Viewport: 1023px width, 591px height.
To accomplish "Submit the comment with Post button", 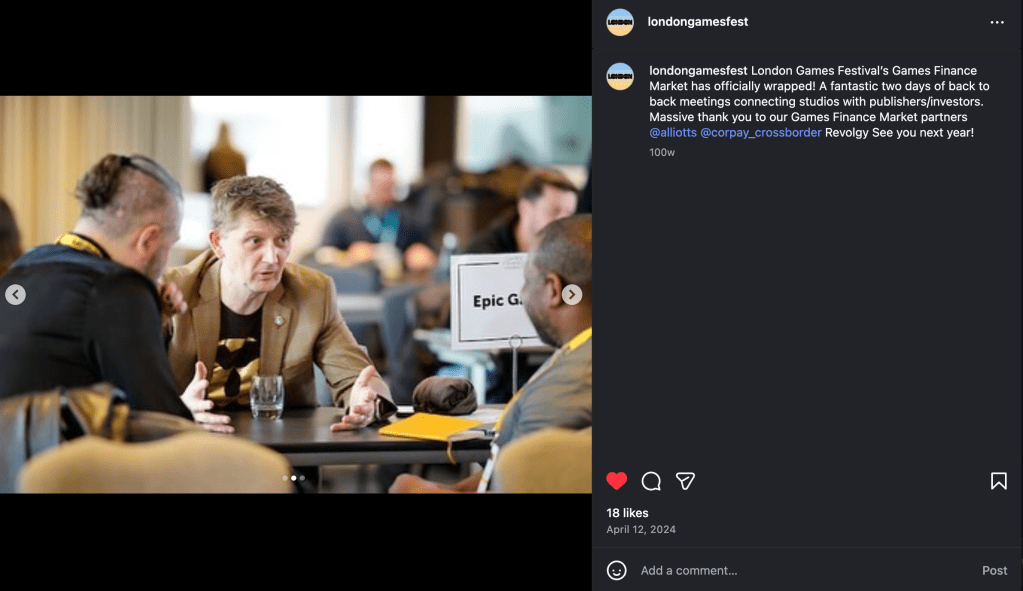I will [x=994, y=570].
